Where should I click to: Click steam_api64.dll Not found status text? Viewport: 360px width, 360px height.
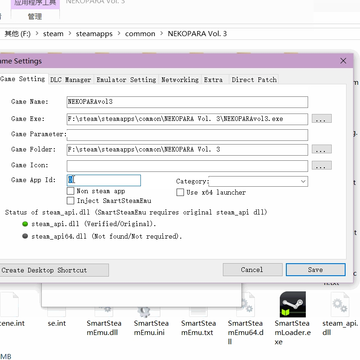(x=107, y=236)
